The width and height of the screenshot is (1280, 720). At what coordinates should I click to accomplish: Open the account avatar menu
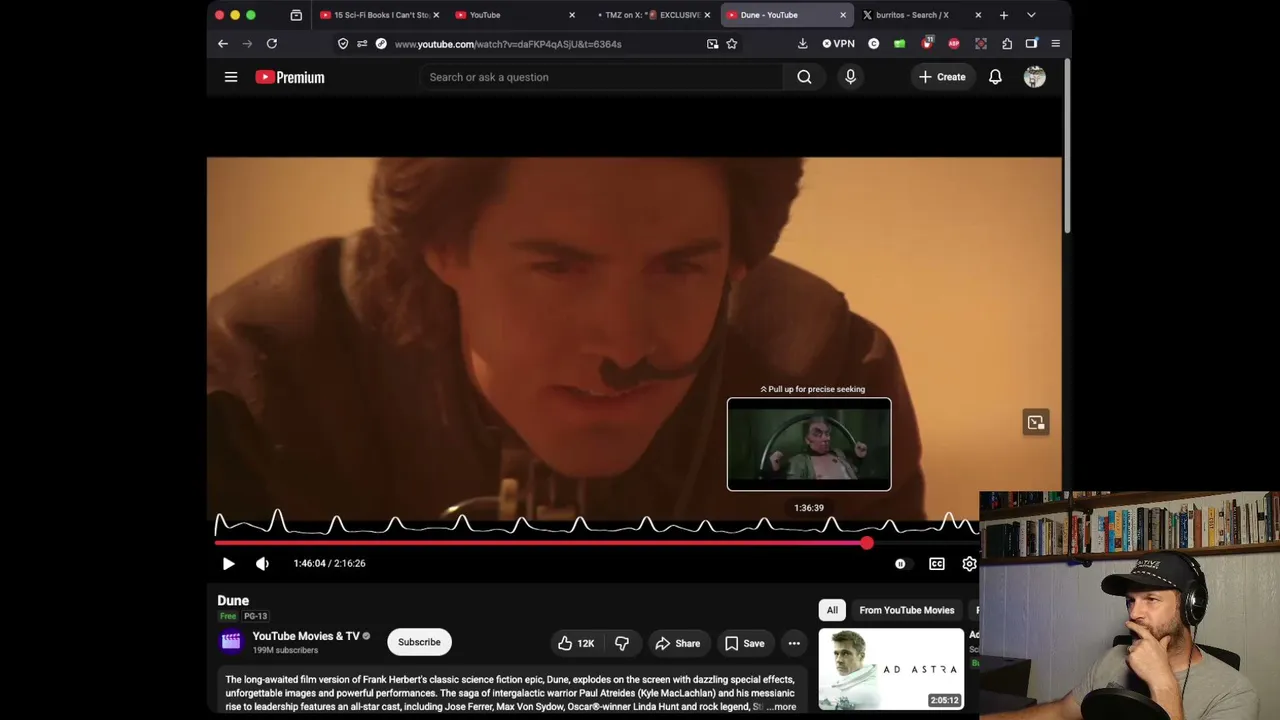coord(1035,77)
